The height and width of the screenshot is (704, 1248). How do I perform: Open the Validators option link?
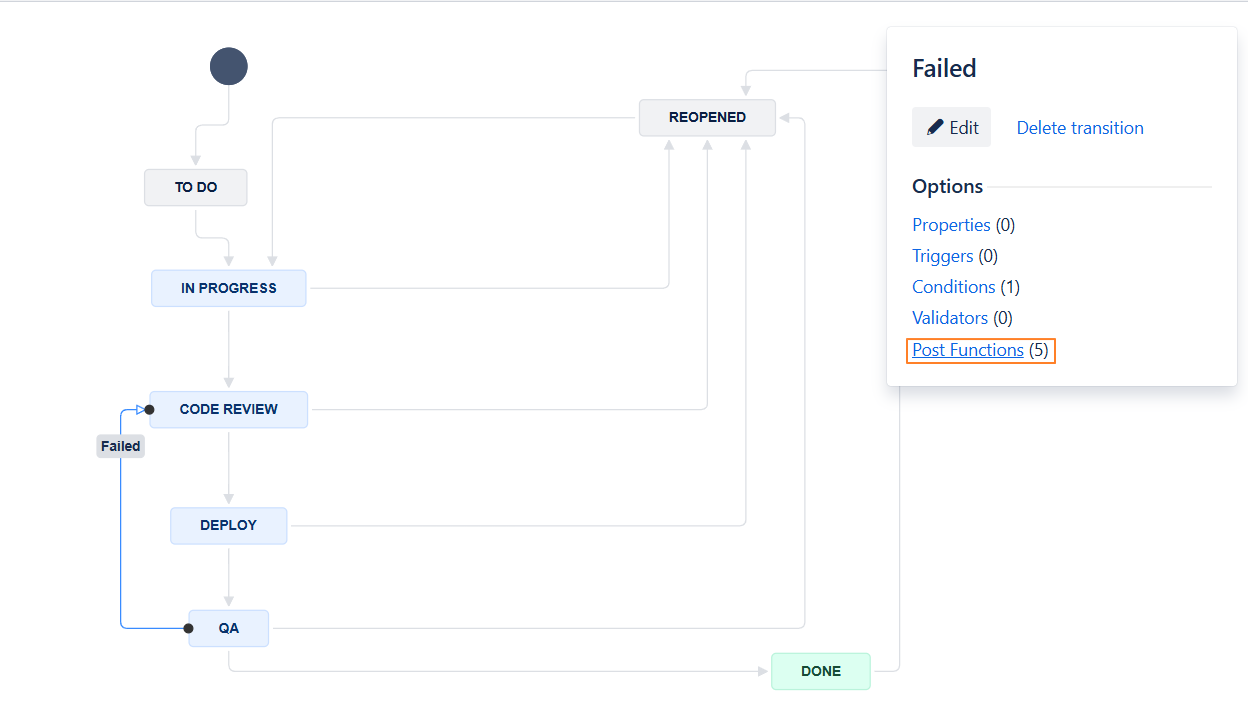[x=950, y=318]
